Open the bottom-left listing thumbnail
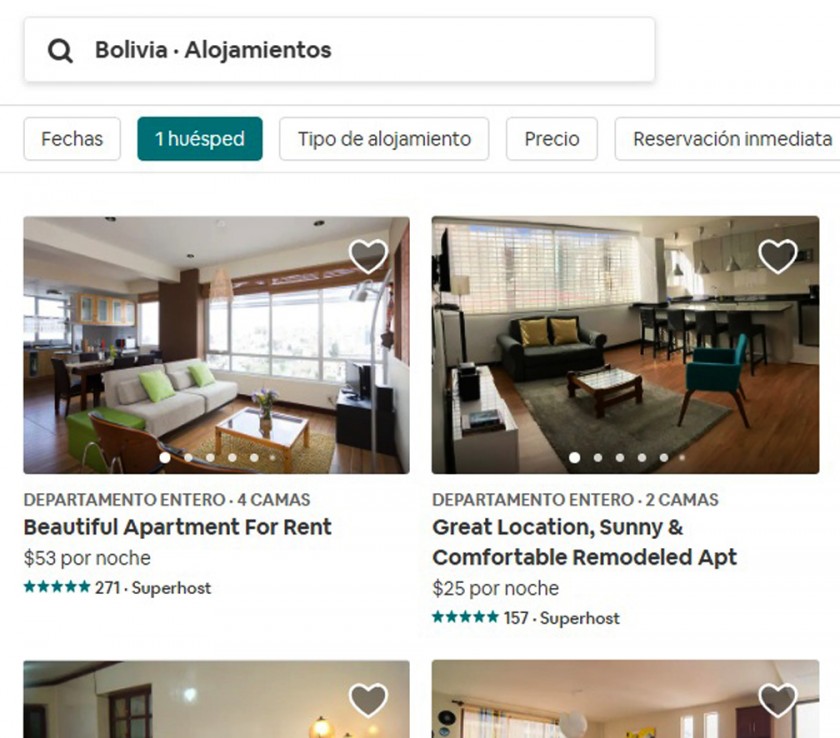Screen dimensions: 840x738 (216, 699)
